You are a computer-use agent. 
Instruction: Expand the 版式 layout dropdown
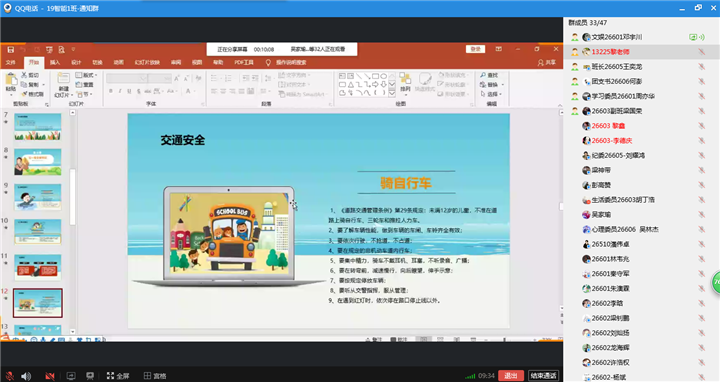pos(86,75)
